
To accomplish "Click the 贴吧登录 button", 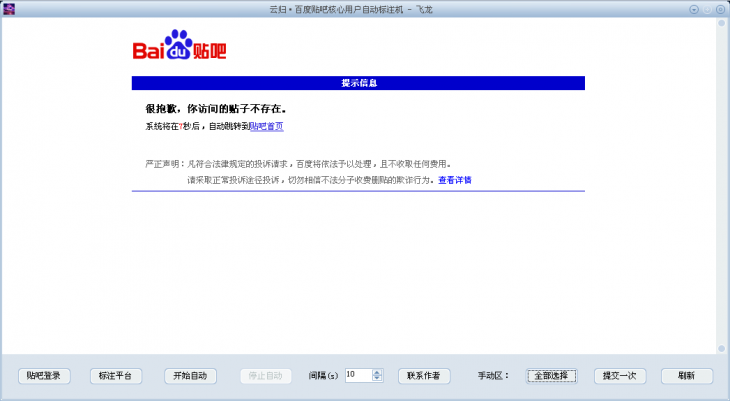I will (44, 376).
